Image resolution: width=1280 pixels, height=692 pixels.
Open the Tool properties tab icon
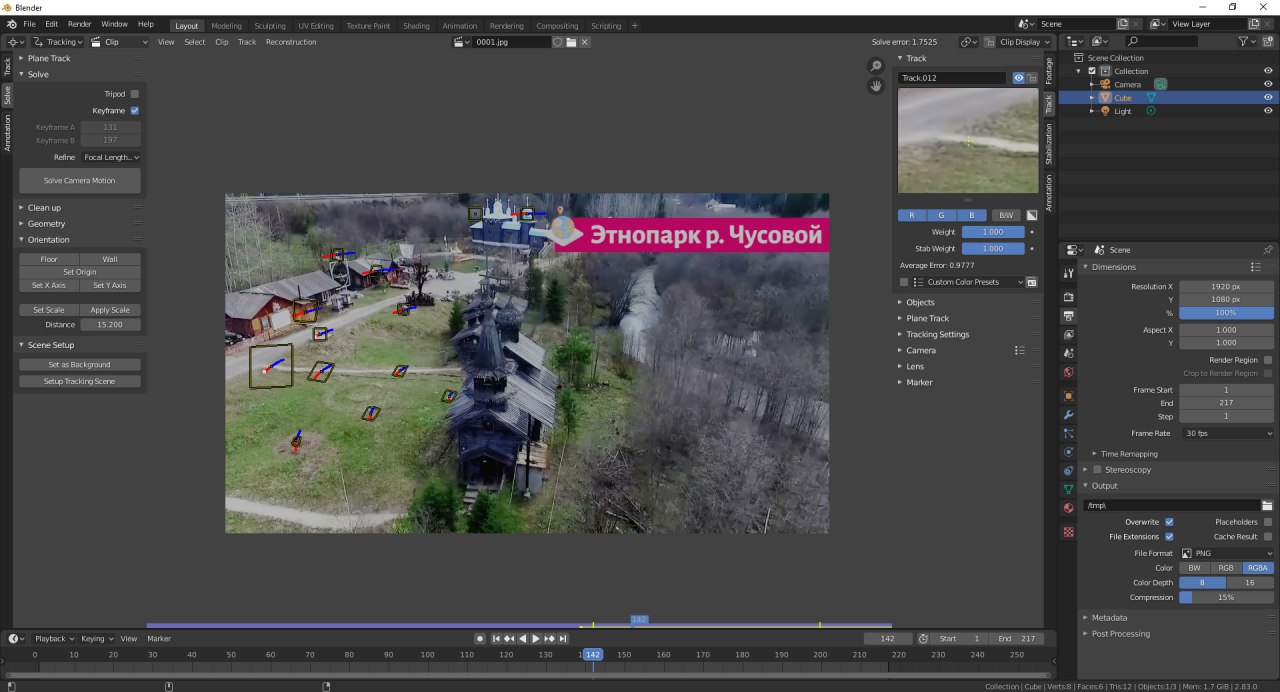click(x=1068, y=273)
